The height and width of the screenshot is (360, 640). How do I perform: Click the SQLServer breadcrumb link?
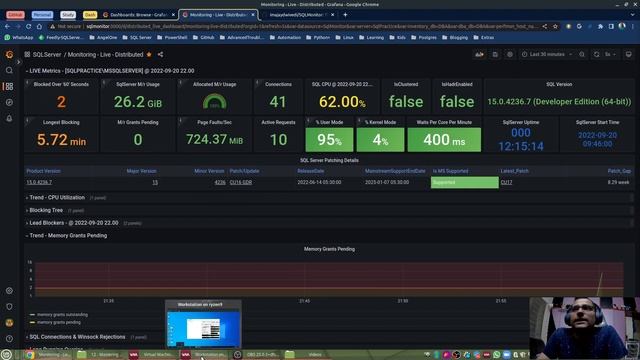[47, 54]
